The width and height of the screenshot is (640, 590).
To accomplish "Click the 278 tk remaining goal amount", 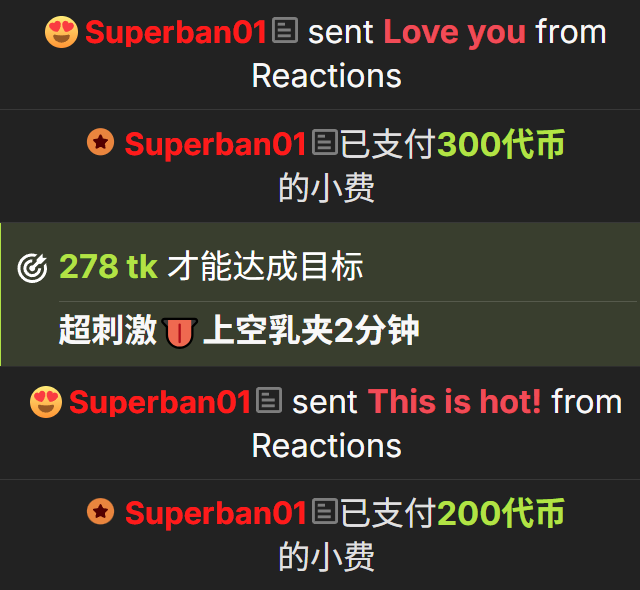I will click(109, 267).
